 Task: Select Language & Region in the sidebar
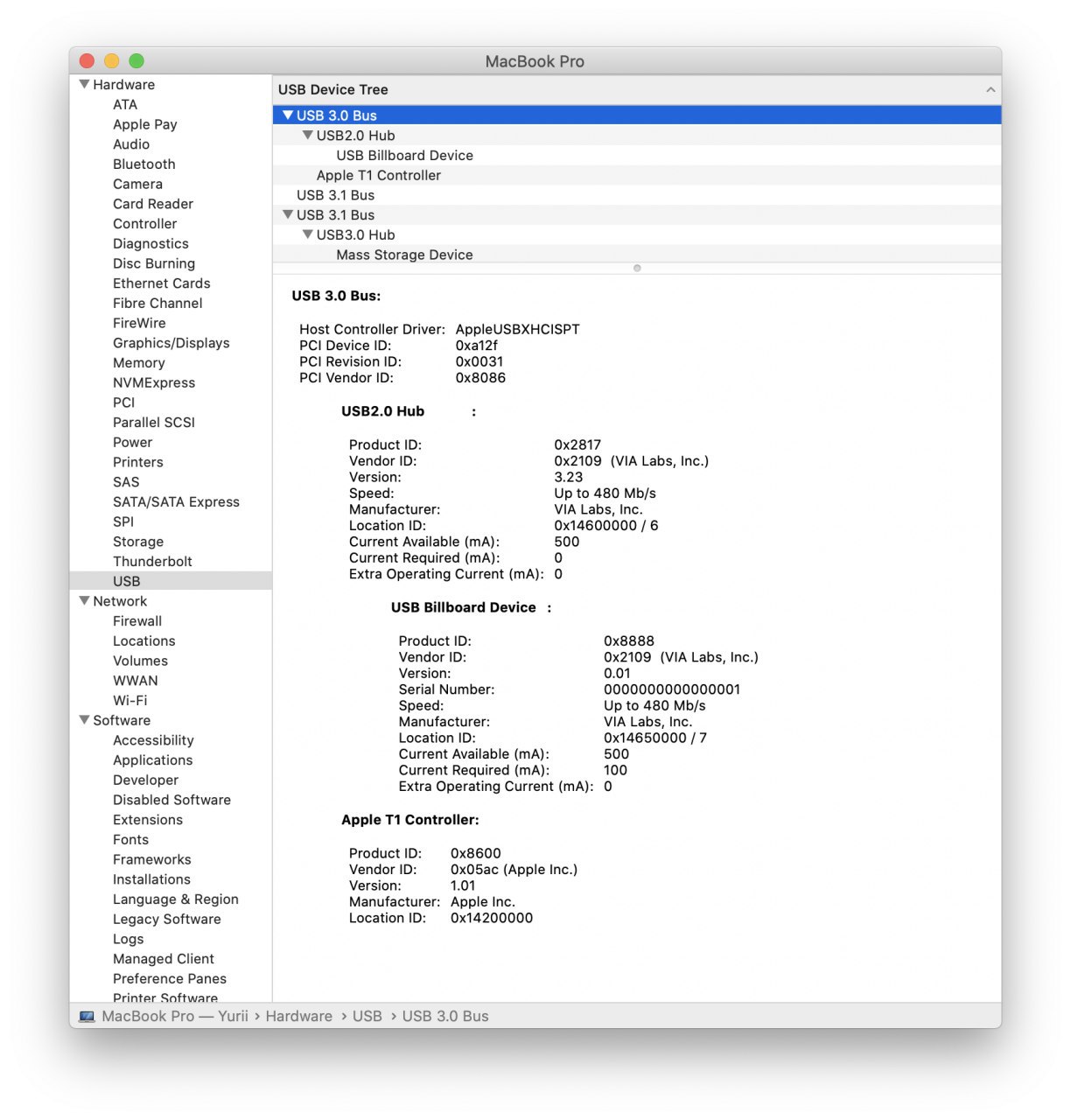(x=175, y=899)
